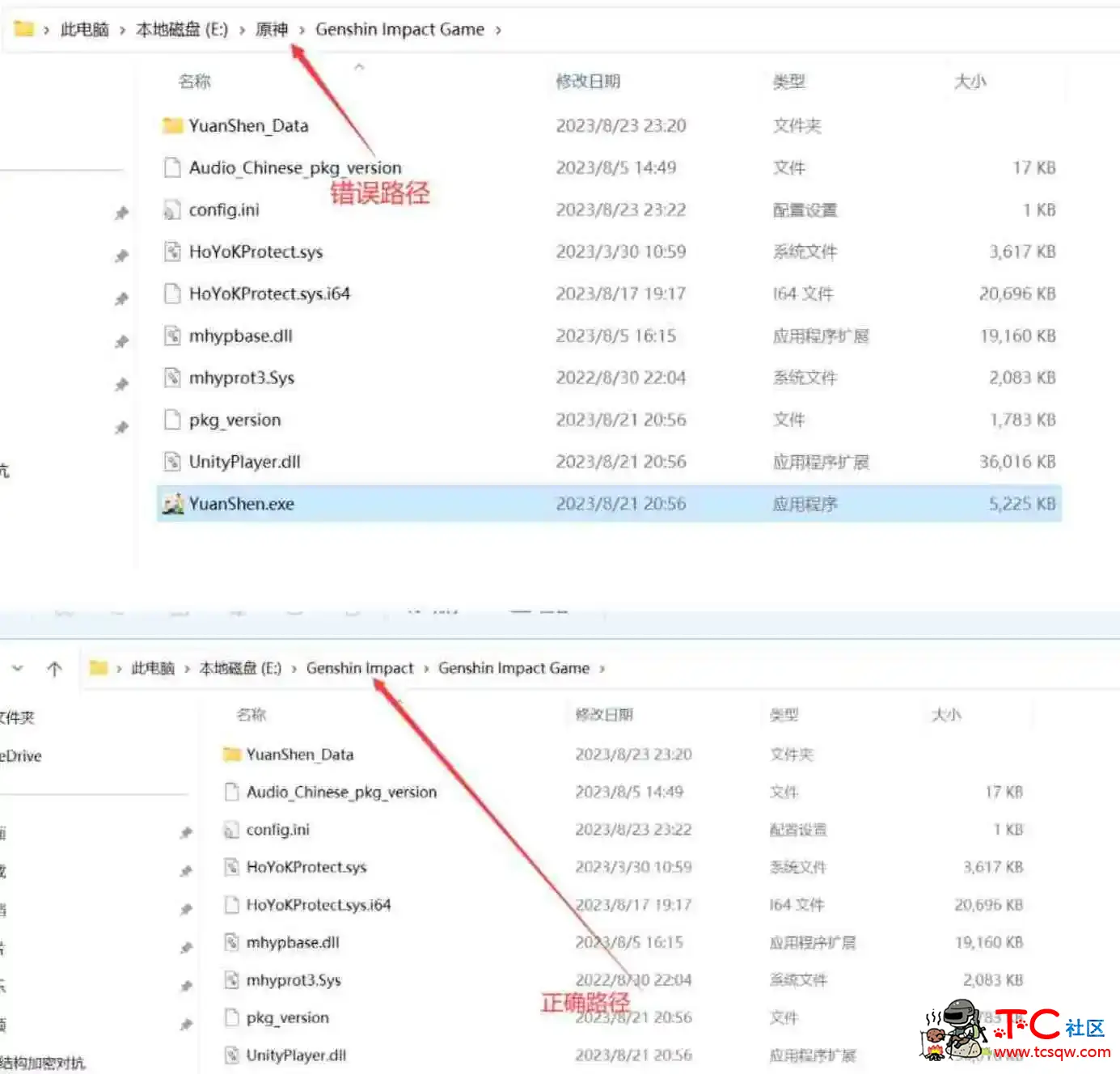
Task: Click 配置设置 type cell in 原神-path window
Action: 805,209
